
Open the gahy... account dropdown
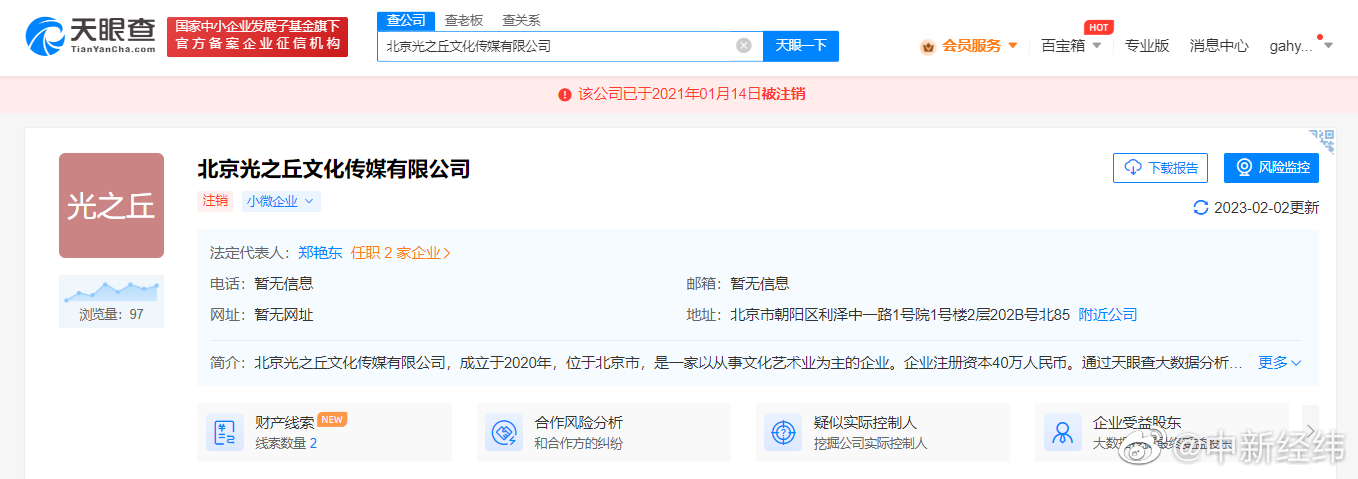coord(1301,46)
